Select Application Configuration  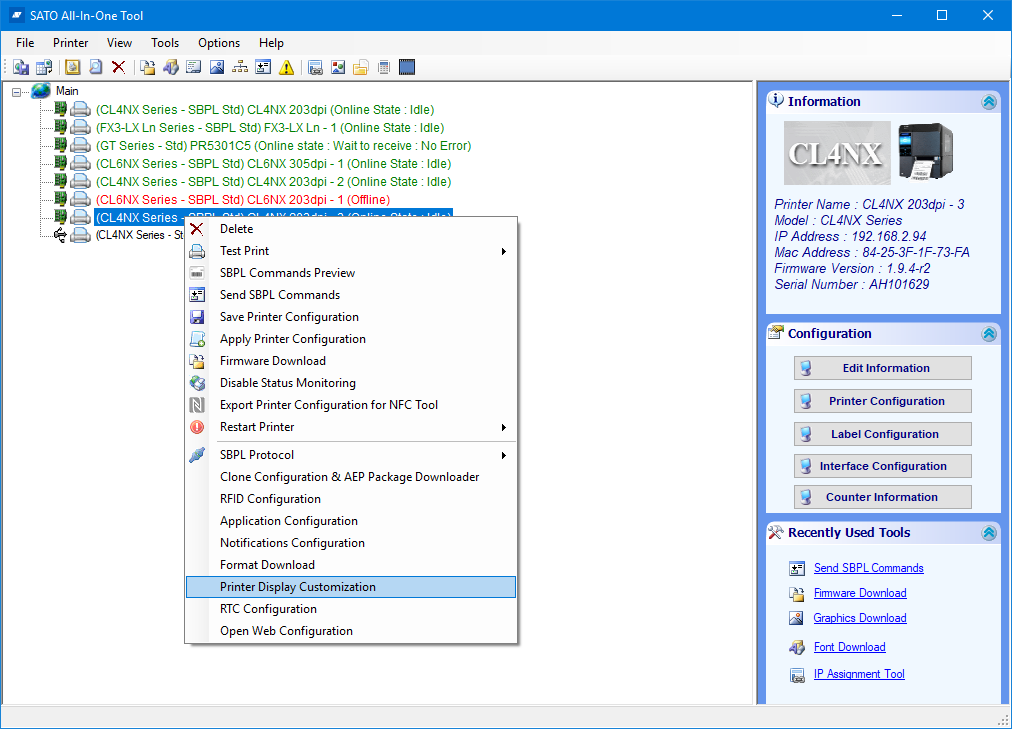351,521
